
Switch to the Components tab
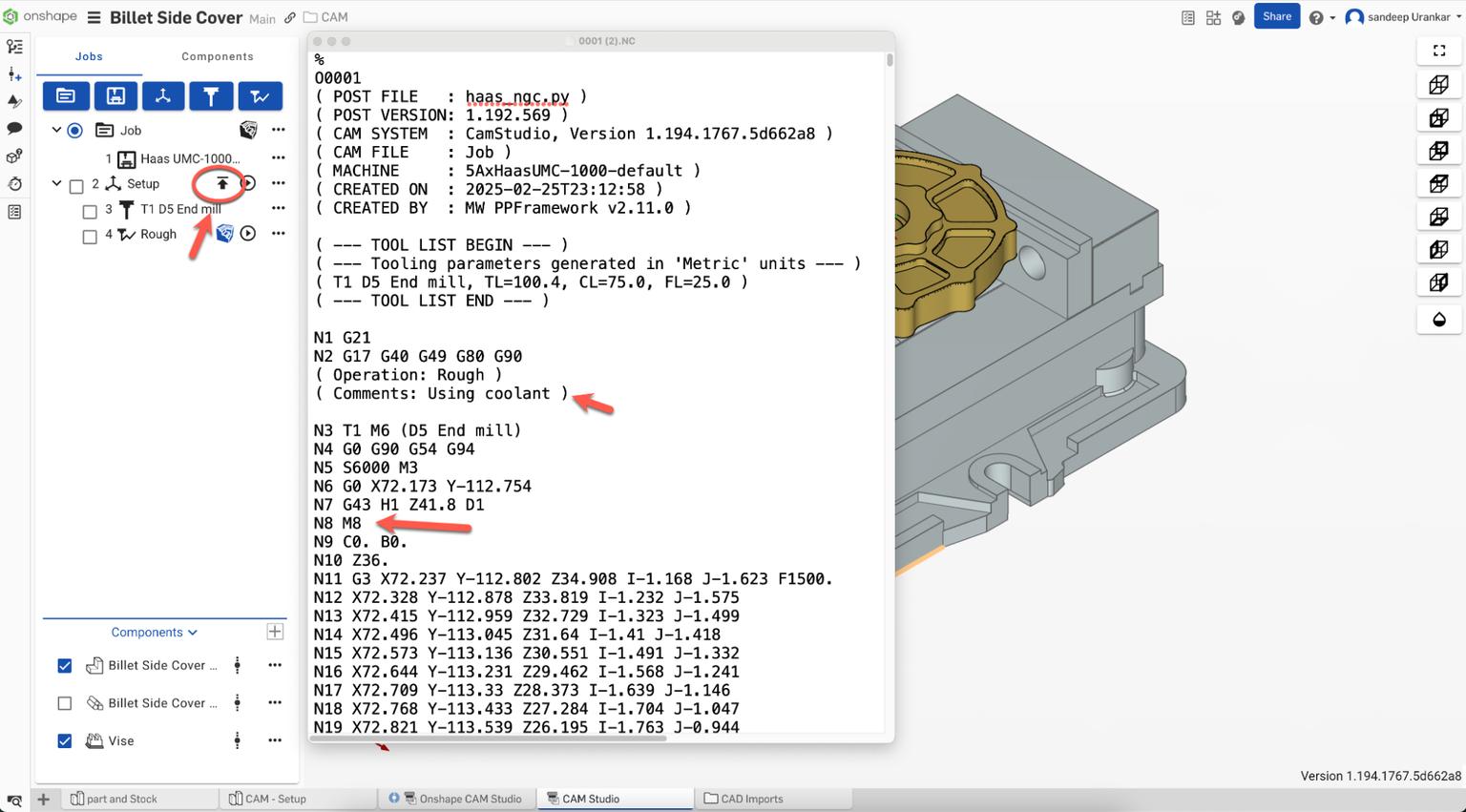coord(217,56)
